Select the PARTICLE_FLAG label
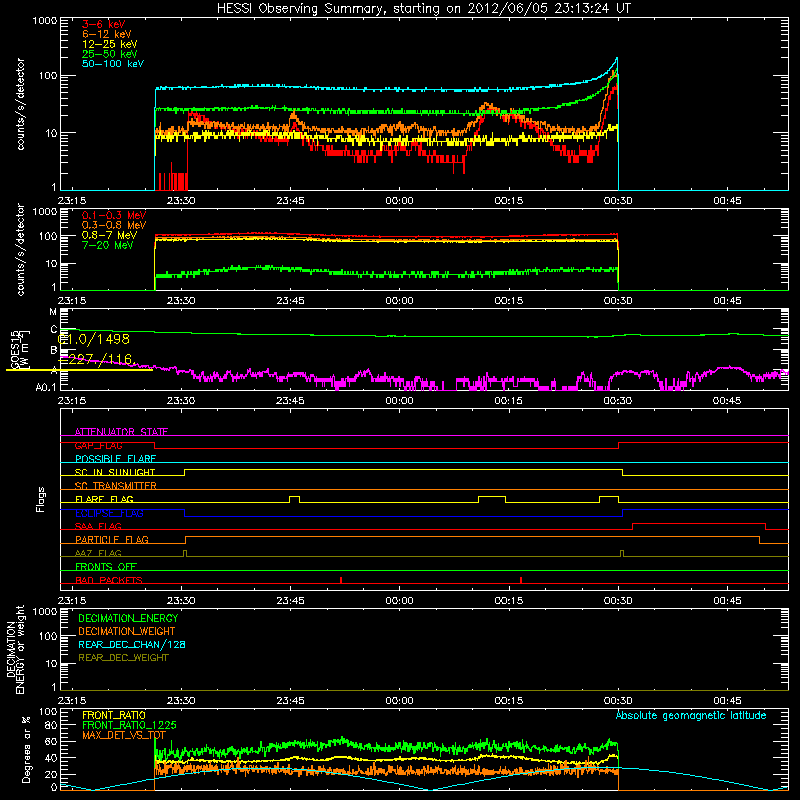Screen dimensions: 800x800 click(112, 539)
